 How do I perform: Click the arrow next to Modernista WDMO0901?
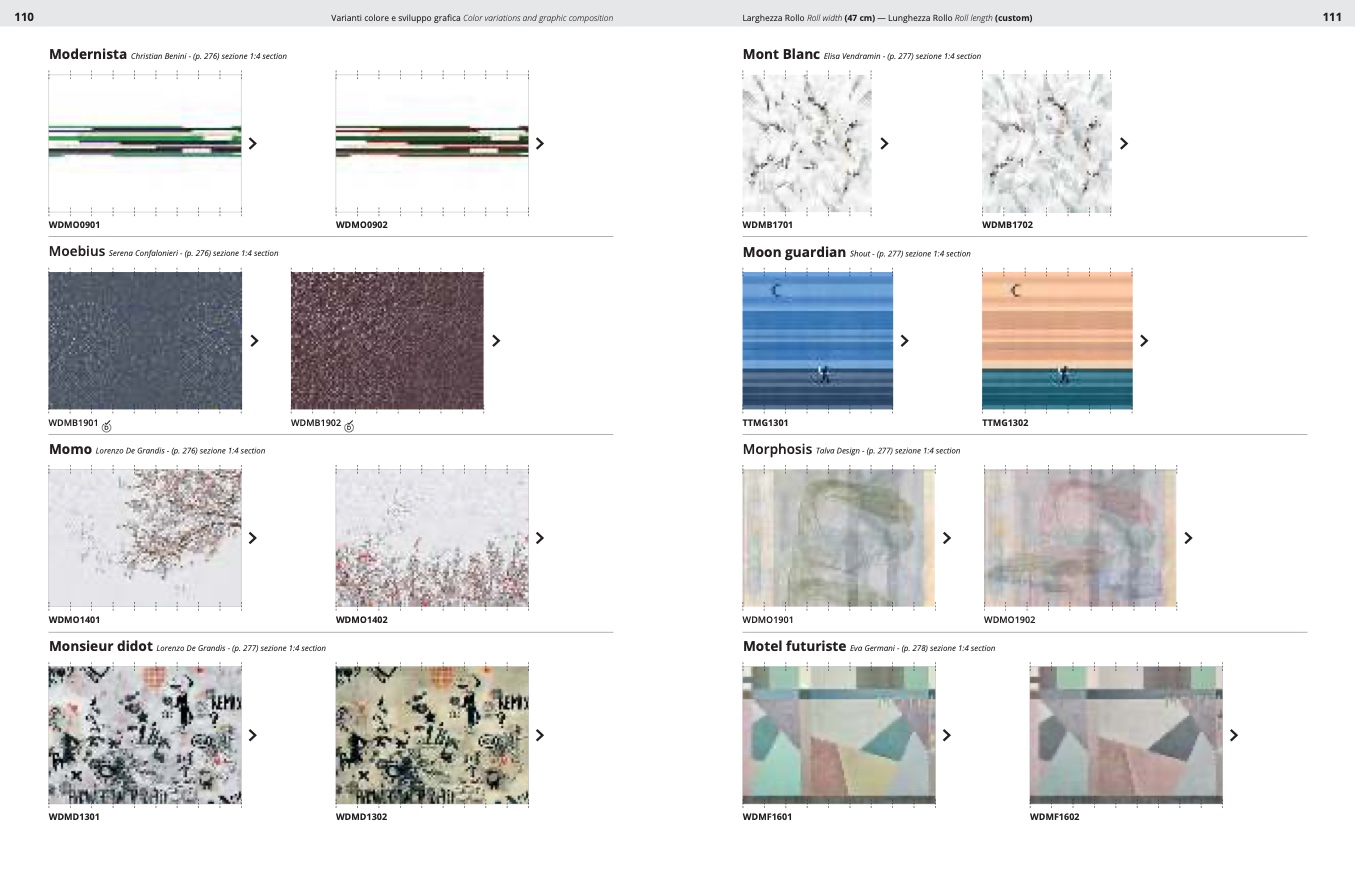pos(253,143)
